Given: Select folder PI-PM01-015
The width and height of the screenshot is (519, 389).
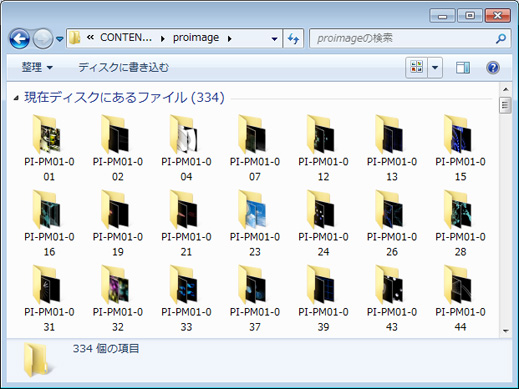Looking at the screenshot, I should (460, 148).
